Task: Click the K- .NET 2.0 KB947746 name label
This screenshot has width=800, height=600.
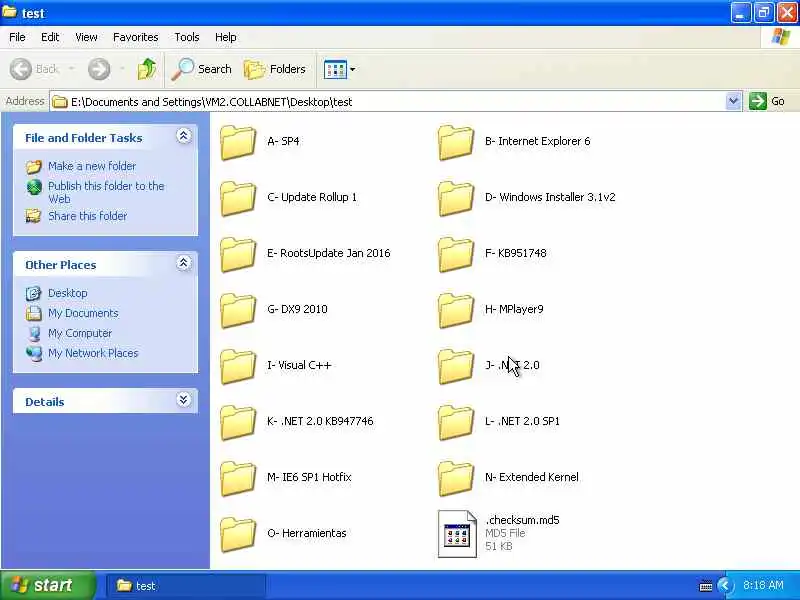Action: (x=320, y=421)
